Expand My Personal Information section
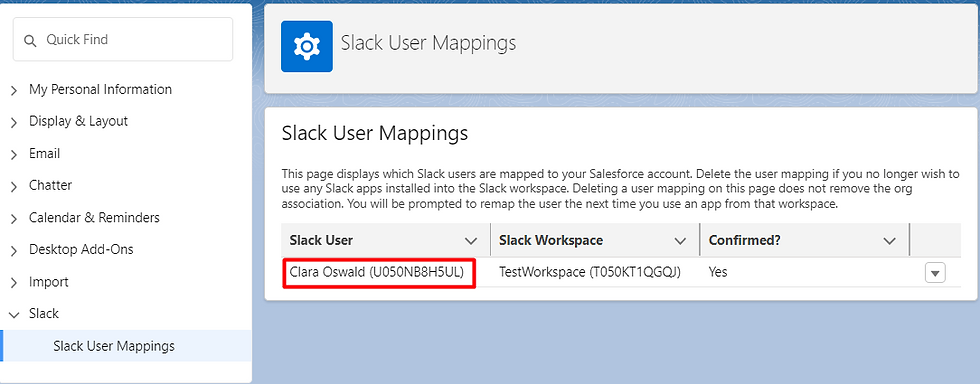The image size is (980, 384). (14, 91)
